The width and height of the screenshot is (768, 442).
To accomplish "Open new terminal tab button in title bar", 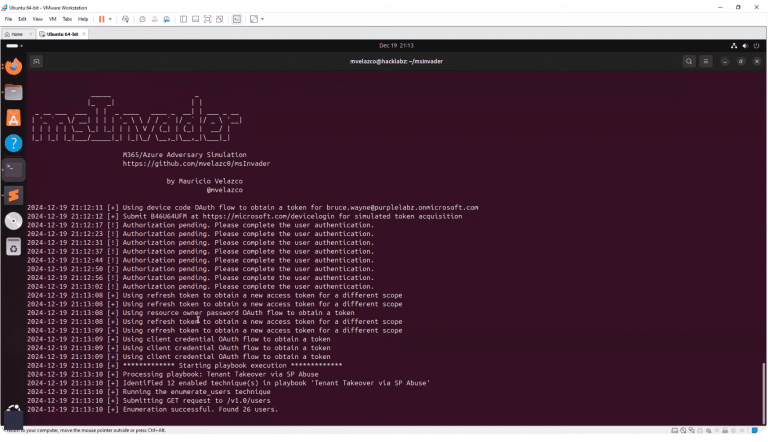I will (x=36, y=61).
